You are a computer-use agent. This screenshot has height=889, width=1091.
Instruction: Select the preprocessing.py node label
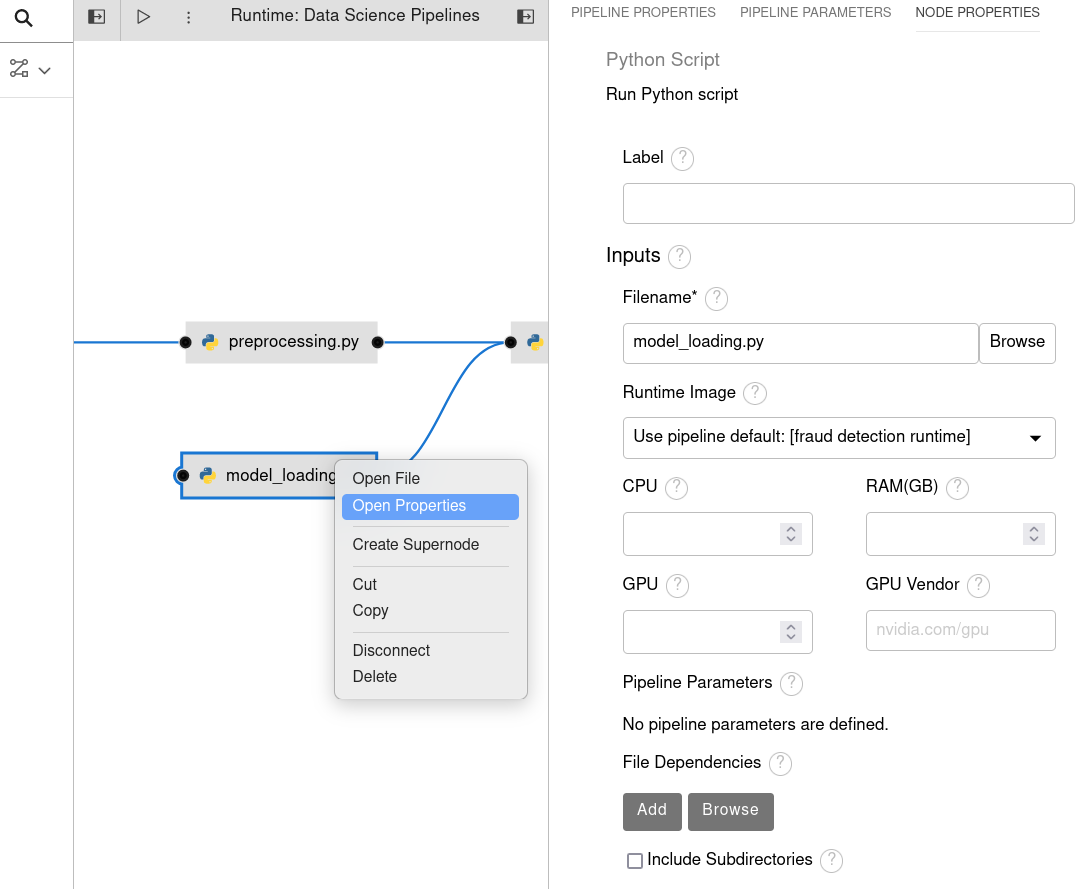point(294,342)
